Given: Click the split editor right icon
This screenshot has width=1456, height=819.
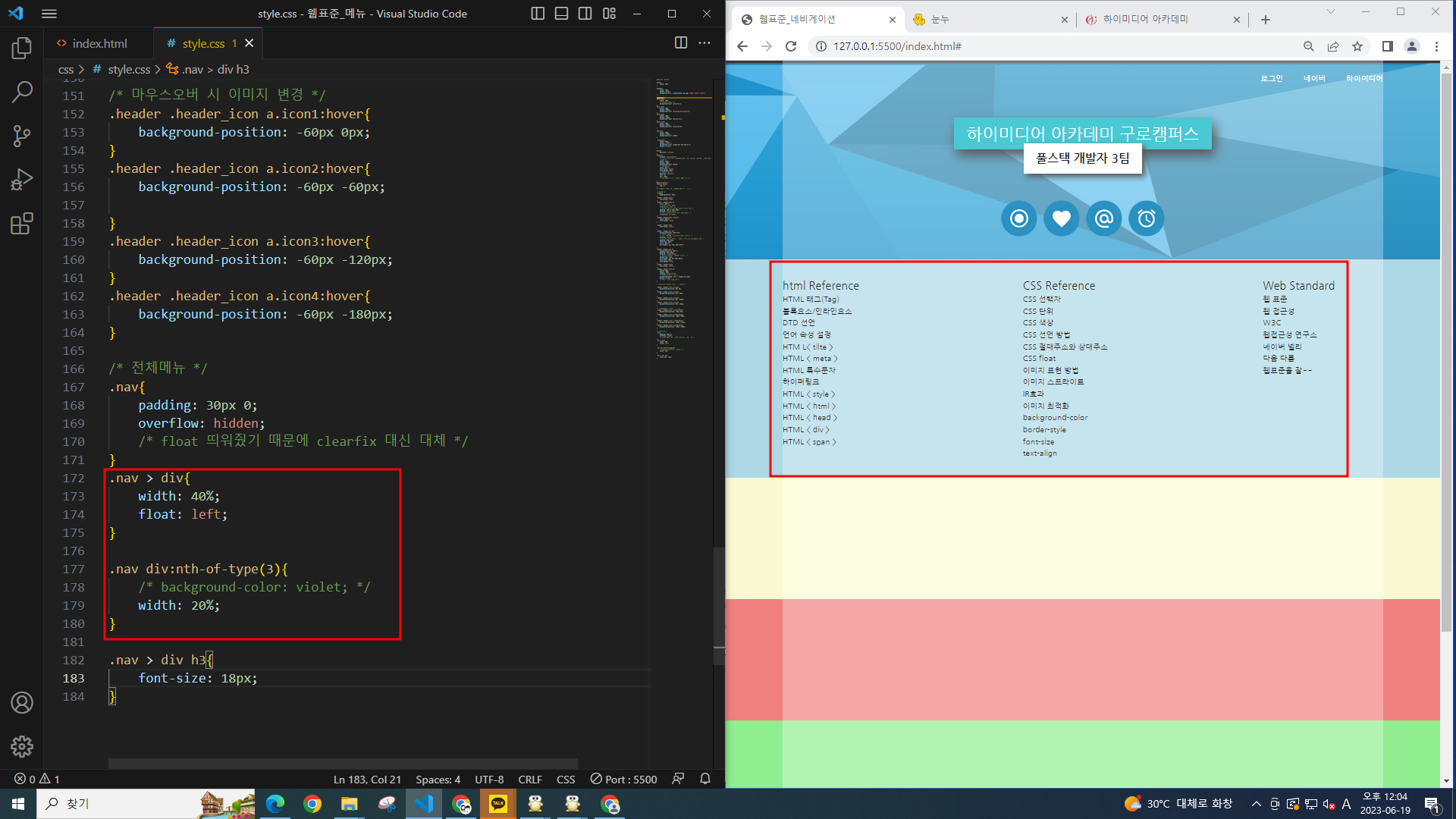Looking at the screenshot, I should point(680,43).
